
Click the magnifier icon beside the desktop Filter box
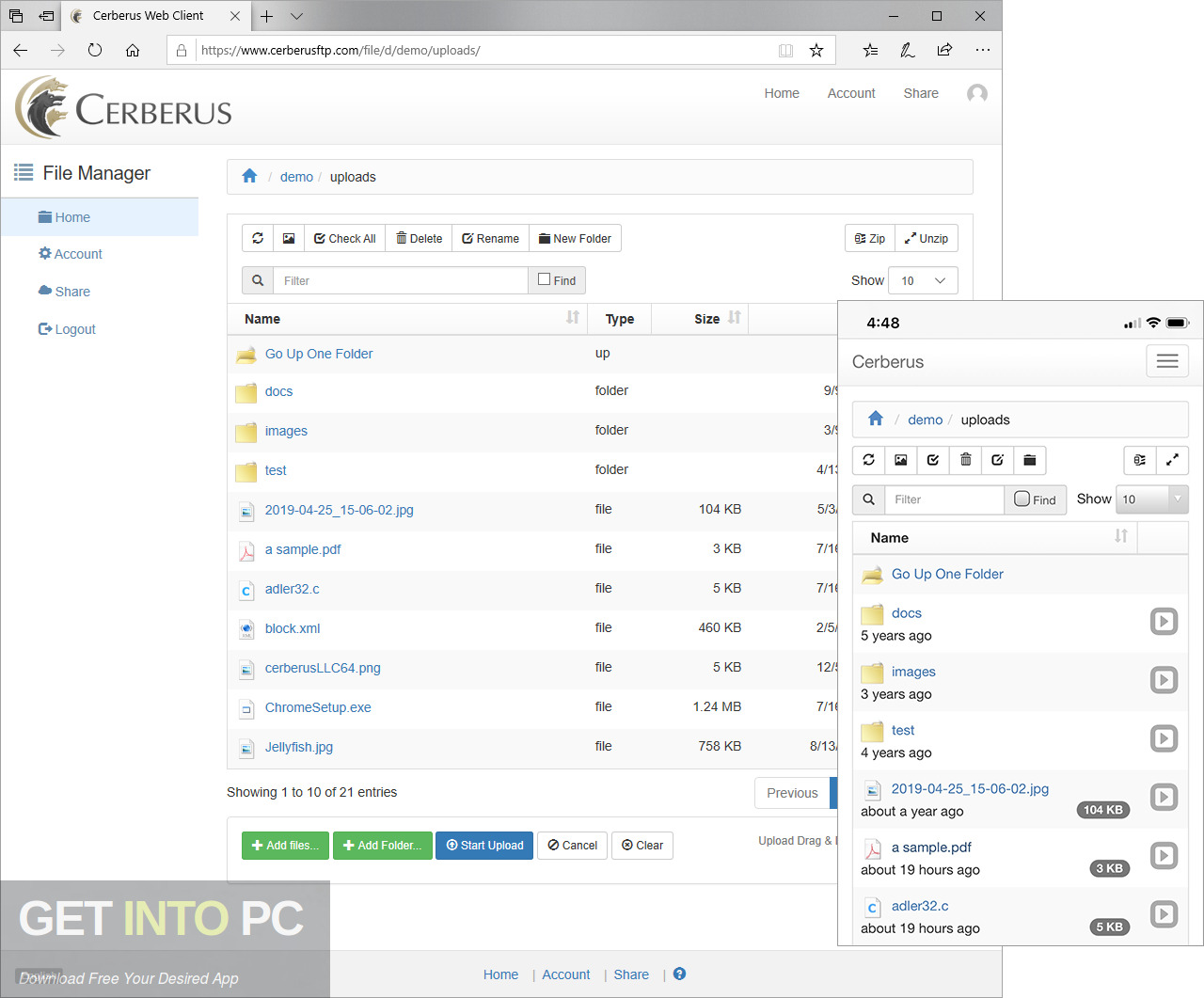[x=258, y=280]
